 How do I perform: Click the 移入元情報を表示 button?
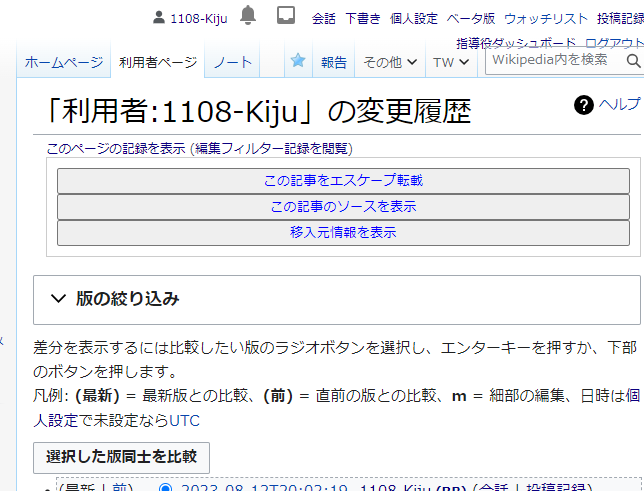[343, 232]
